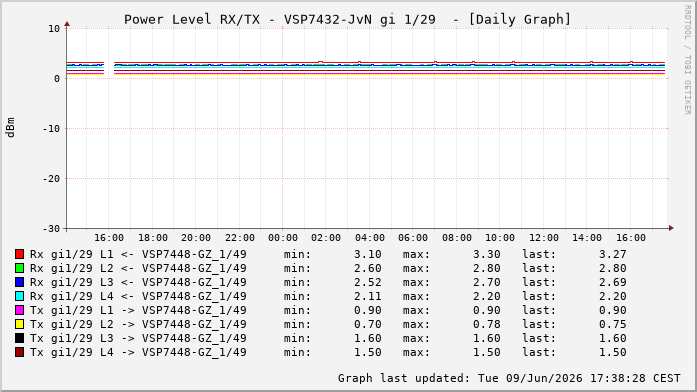This screenshot has height=392, width=697.
Task: Click the Rx L3 min value 2.52
Action: click(x=368, y=282)
